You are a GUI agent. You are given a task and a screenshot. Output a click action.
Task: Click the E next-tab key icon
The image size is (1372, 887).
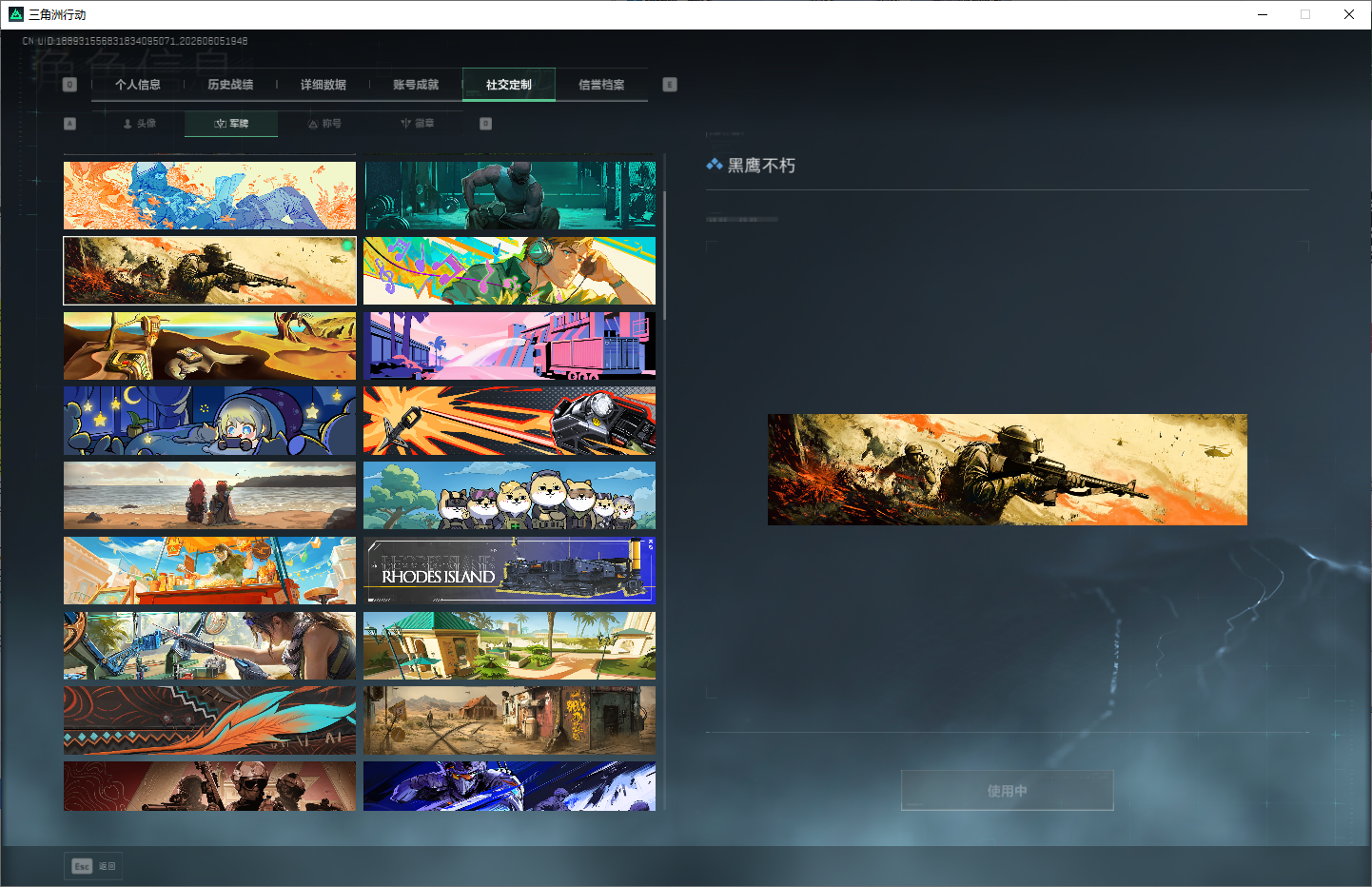[670, 85]
